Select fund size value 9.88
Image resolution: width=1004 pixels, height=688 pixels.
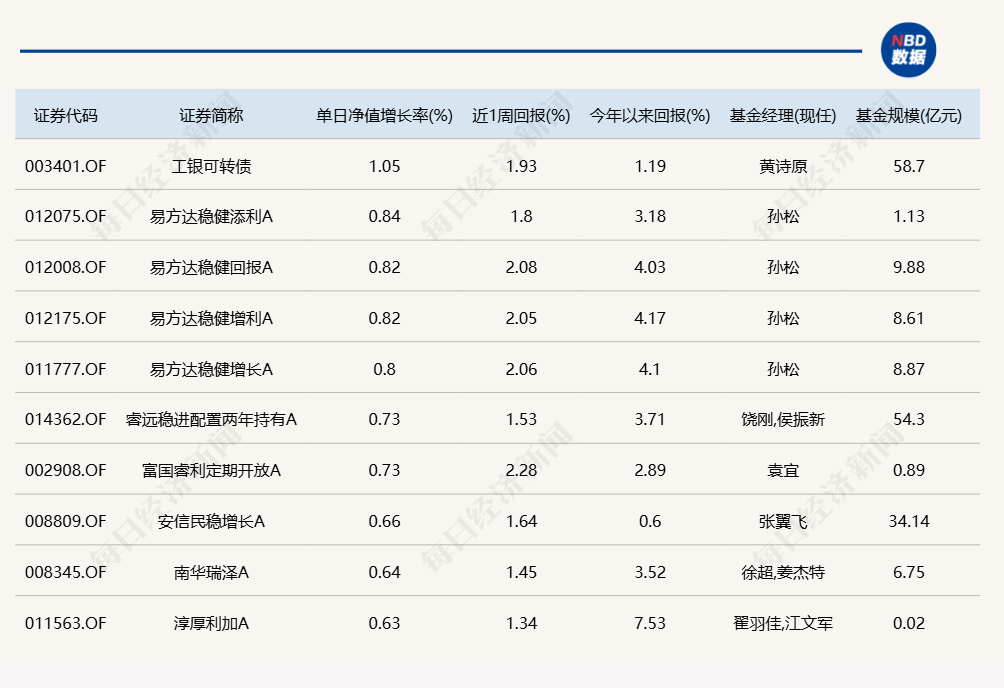tap(909, 267)
